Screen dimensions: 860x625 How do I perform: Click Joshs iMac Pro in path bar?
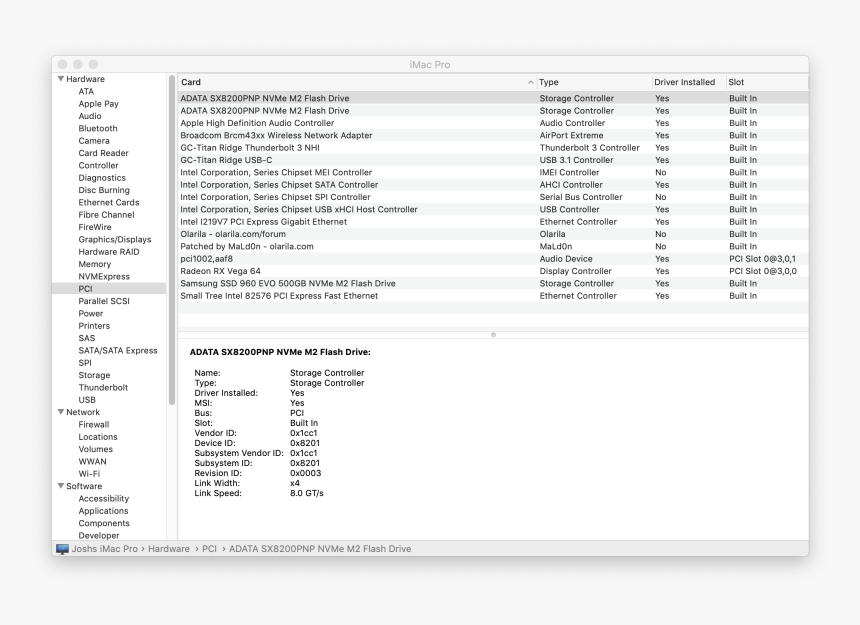[x=105, y=549]
